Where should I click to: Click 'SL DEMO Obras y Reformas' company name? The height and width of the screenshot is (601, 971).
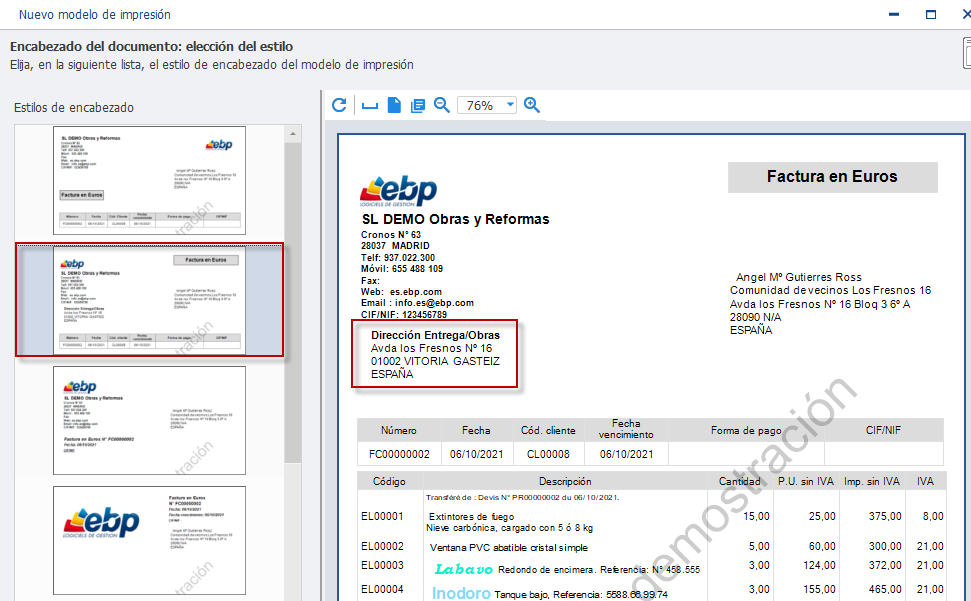coord(455,219)
